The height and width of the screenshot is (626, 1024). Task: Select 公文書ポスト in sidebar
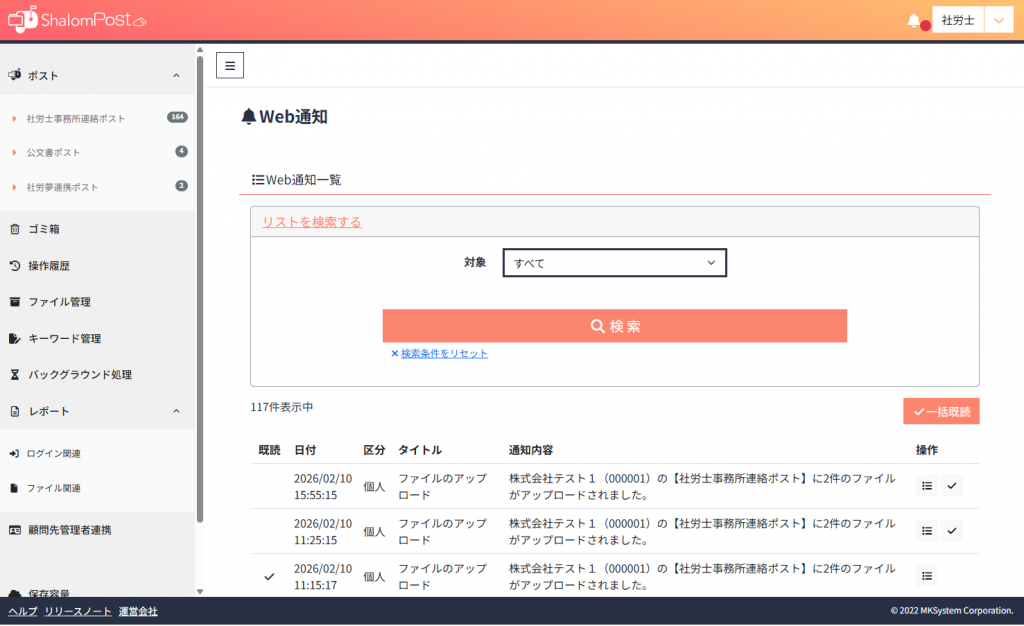(53, 153)
